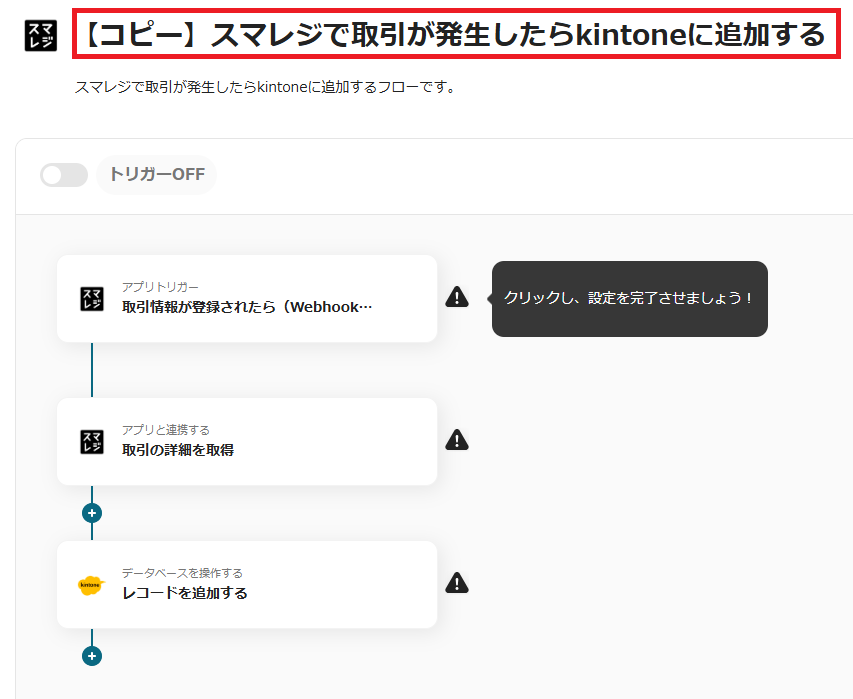853x699 pixels.
Task: Click the Smaregi icon in the 取引の詳細を取得 card
Action: coord(92,442)
